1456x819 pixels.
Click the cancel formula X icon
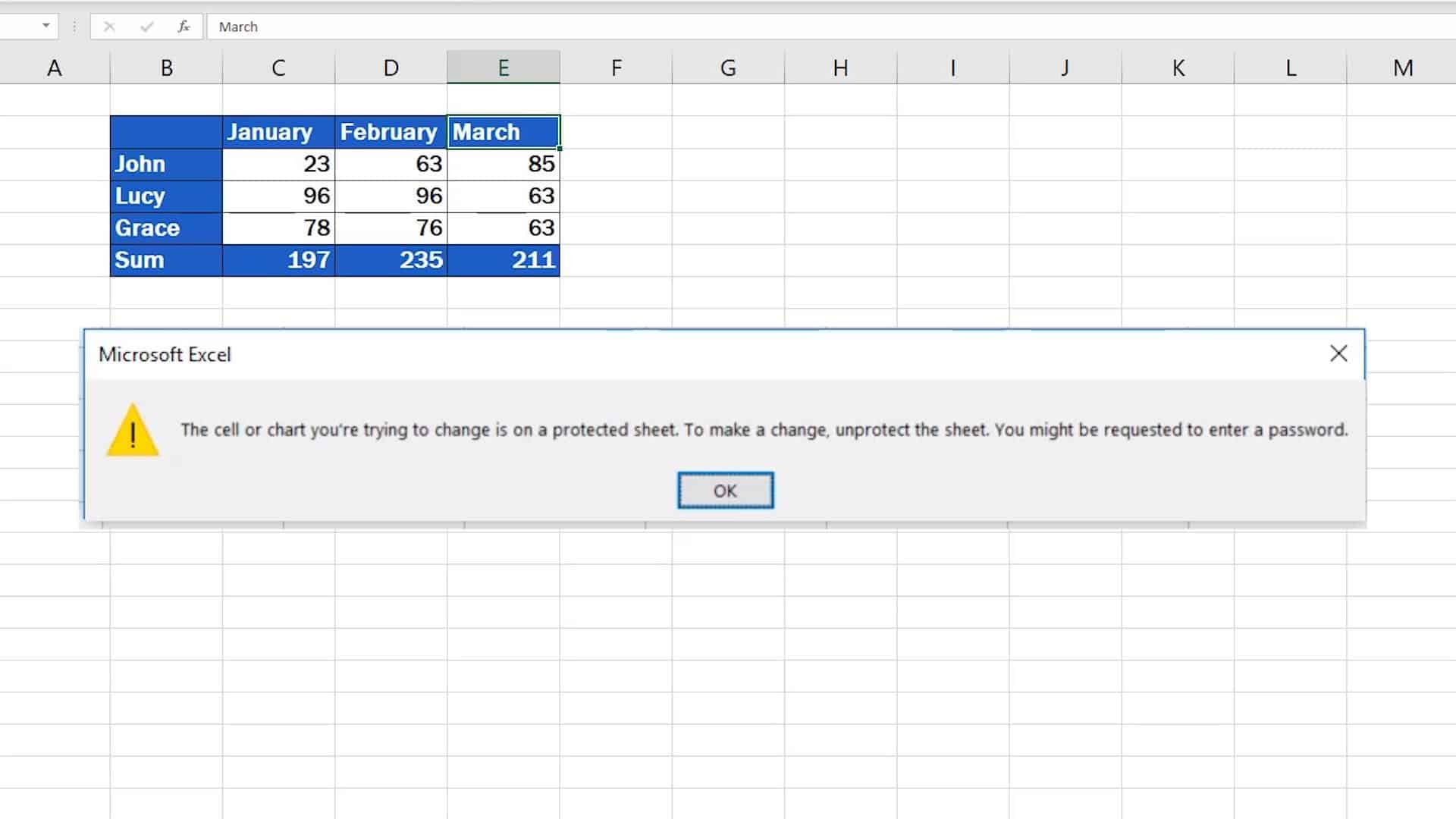(108, 26)
